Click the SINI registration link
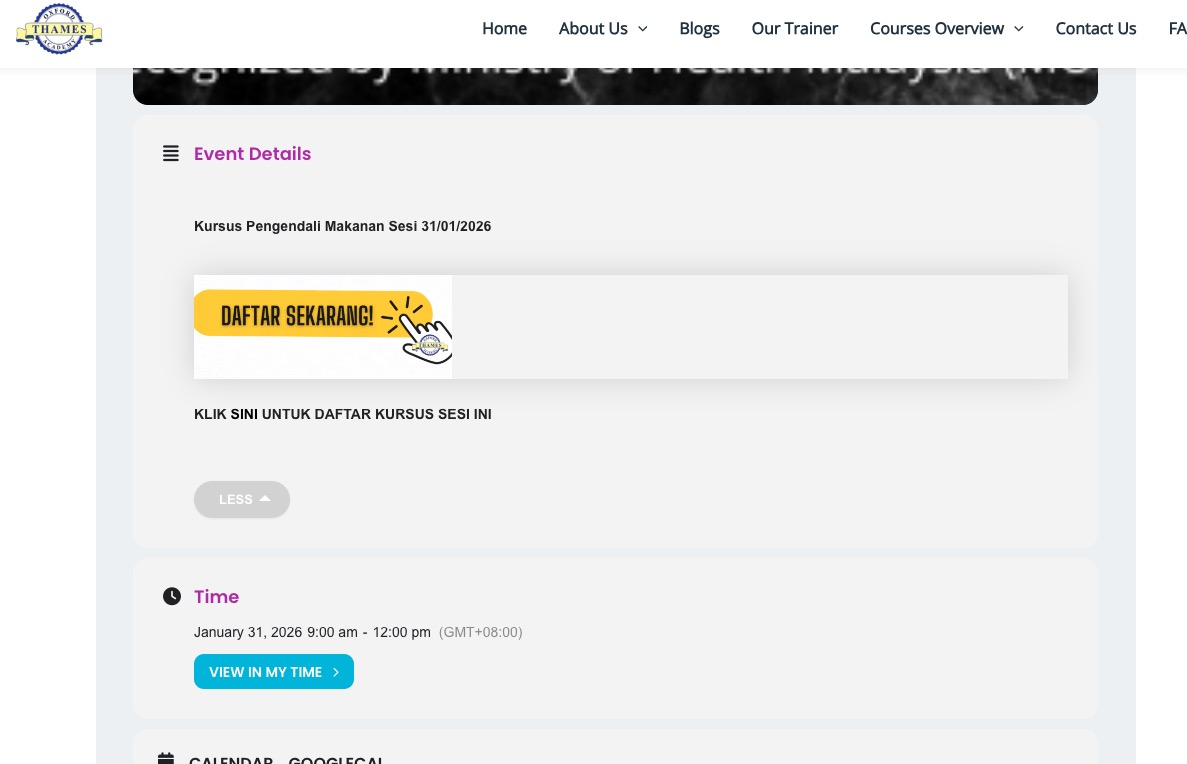This screenshot has width=1187, height=764. click(244, 414)
